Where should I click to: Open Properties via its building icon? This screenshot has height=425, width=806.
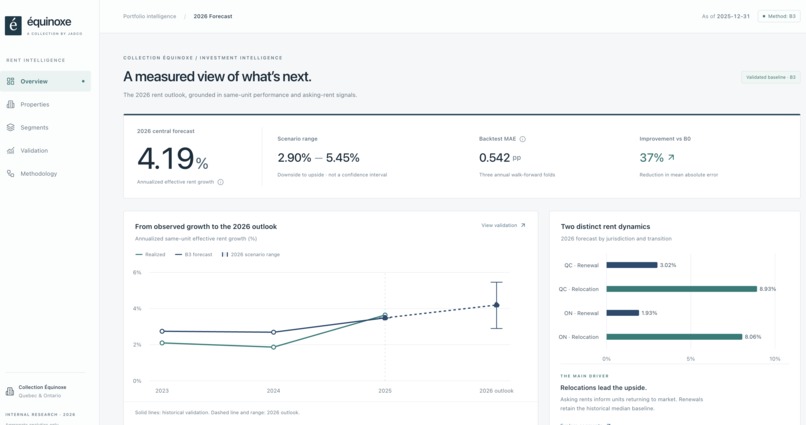[x=10, y=104]
